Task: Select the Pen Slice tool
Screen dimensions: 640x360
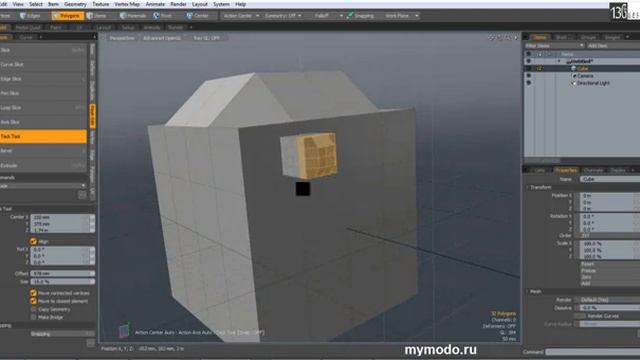Action: pyautogui.click(x=43, y=93)
